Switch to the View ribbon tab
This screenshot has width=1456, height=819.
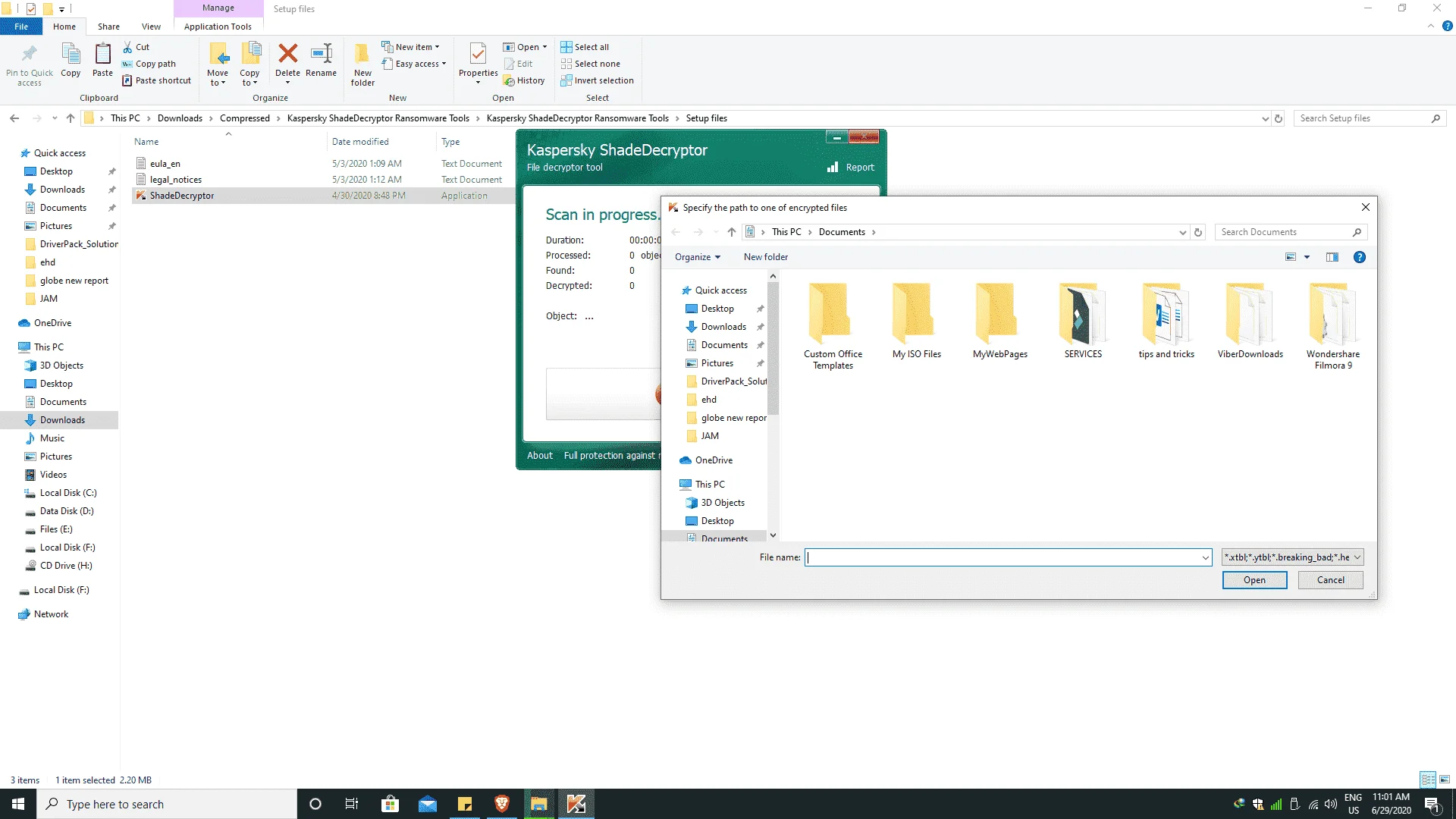click(151, 27)
